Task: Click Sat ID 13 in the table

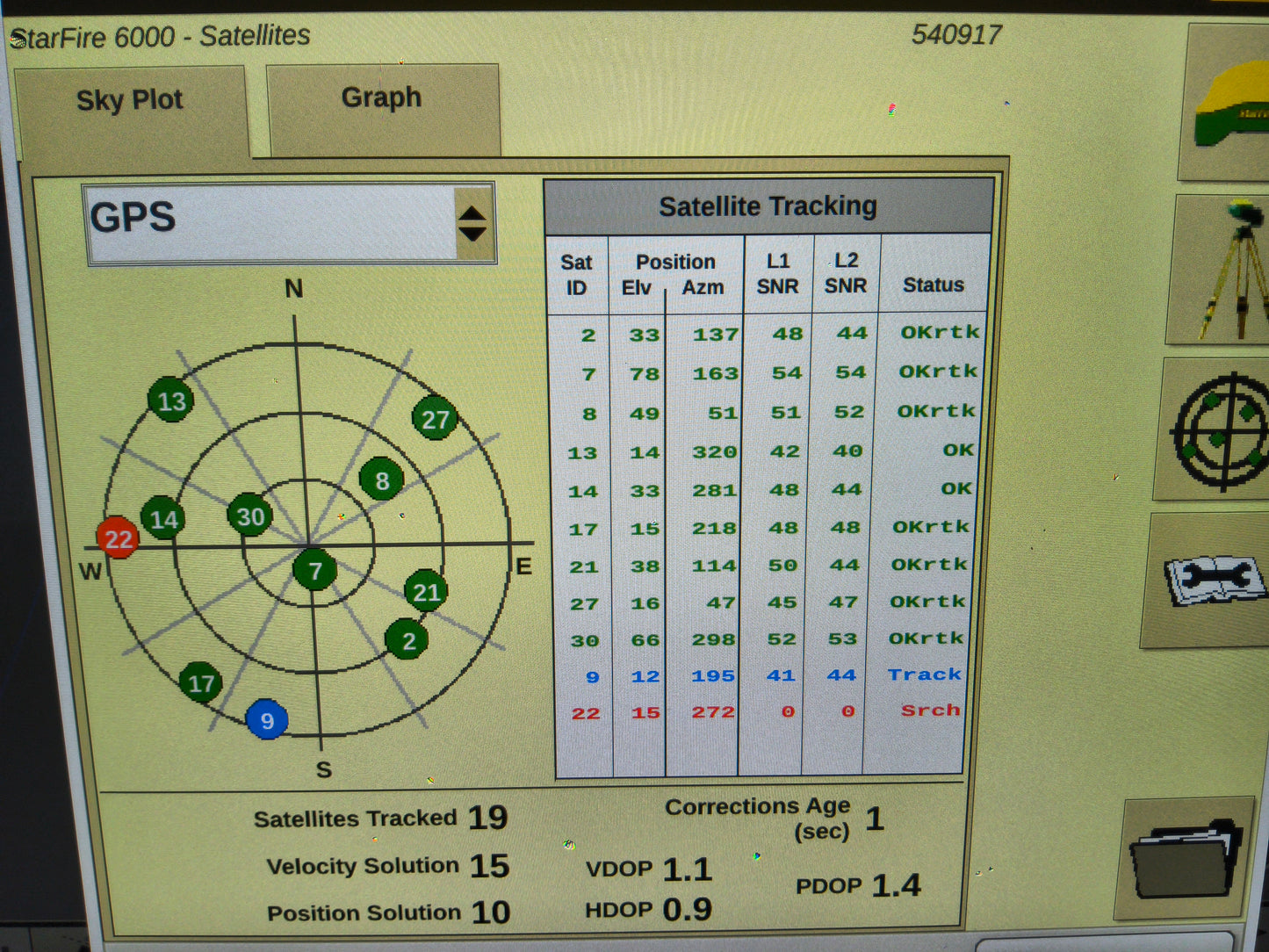Action: point(582,453)
